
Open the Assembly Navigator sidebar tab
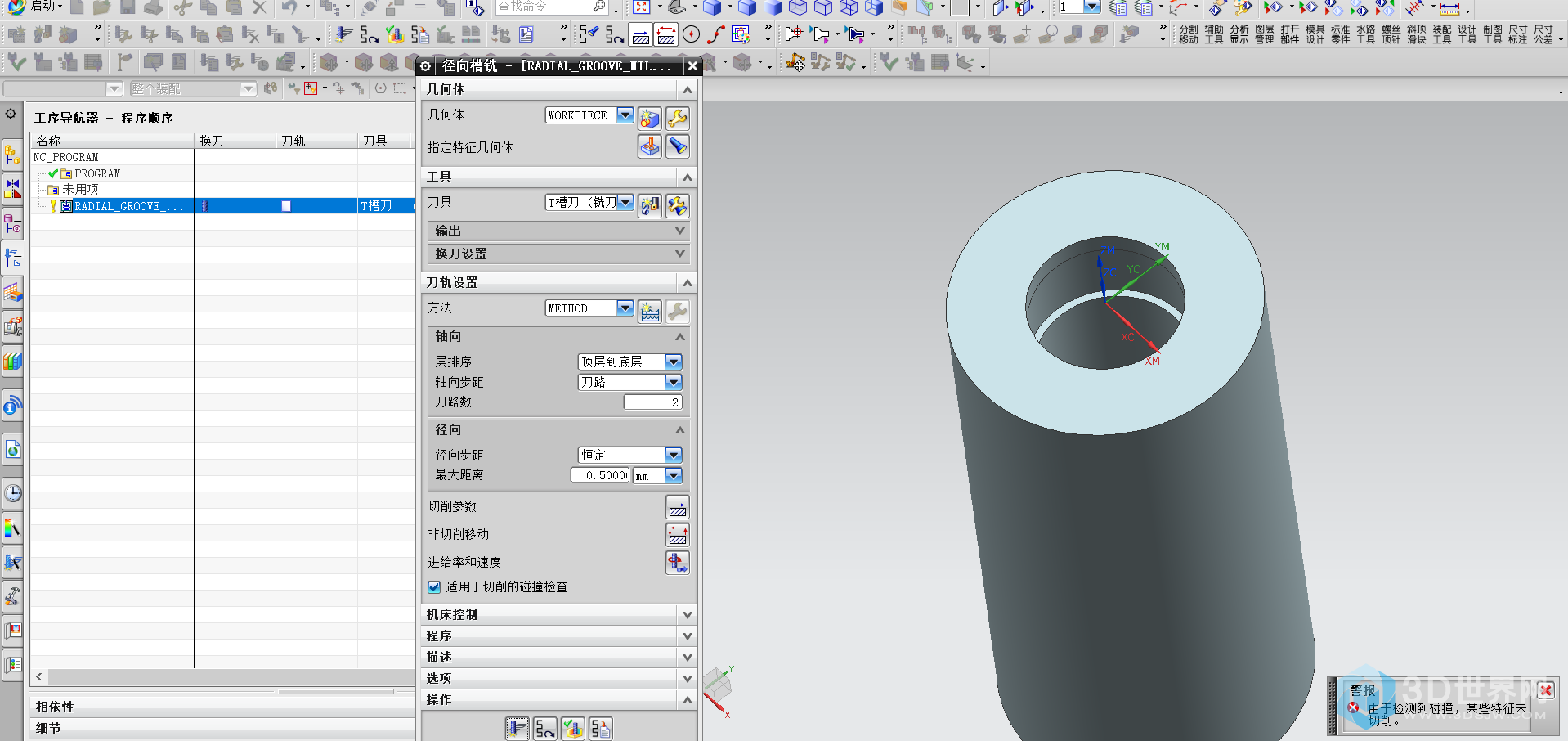coord(12,155)
